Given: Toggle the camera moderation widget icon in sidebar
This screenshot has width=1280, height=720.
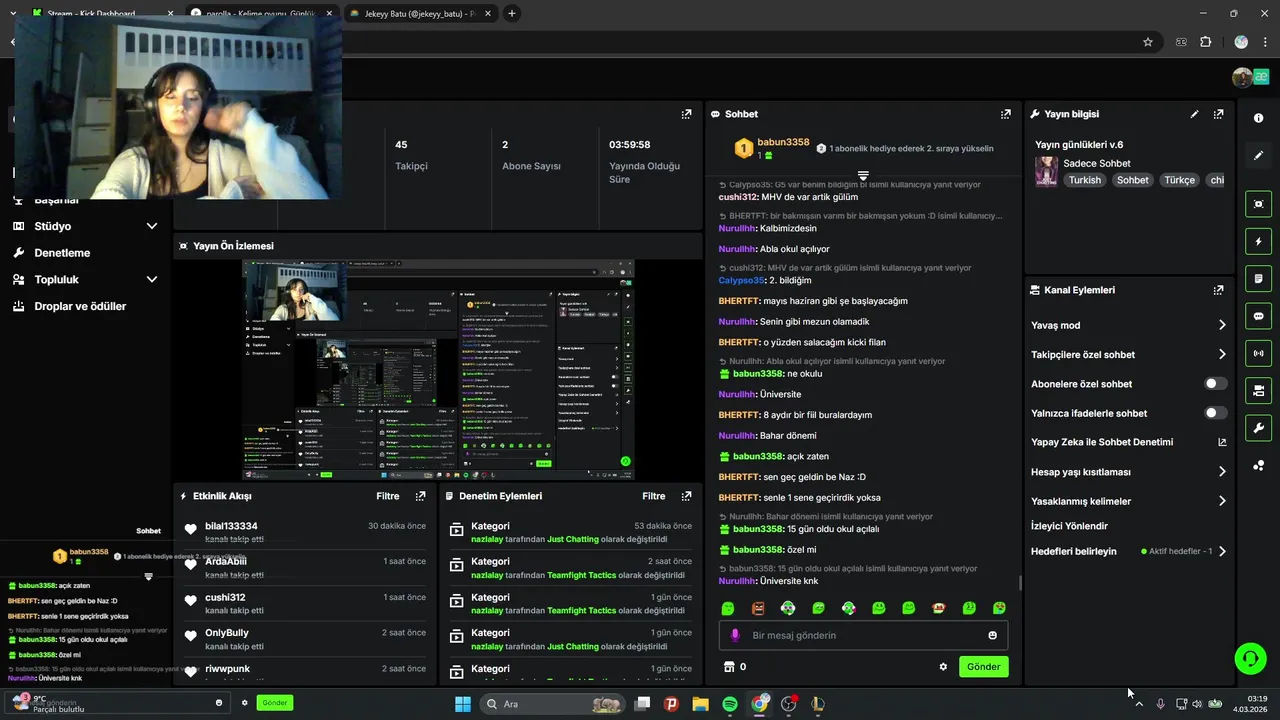Looking at the screenshot, I should point(1258,390).
